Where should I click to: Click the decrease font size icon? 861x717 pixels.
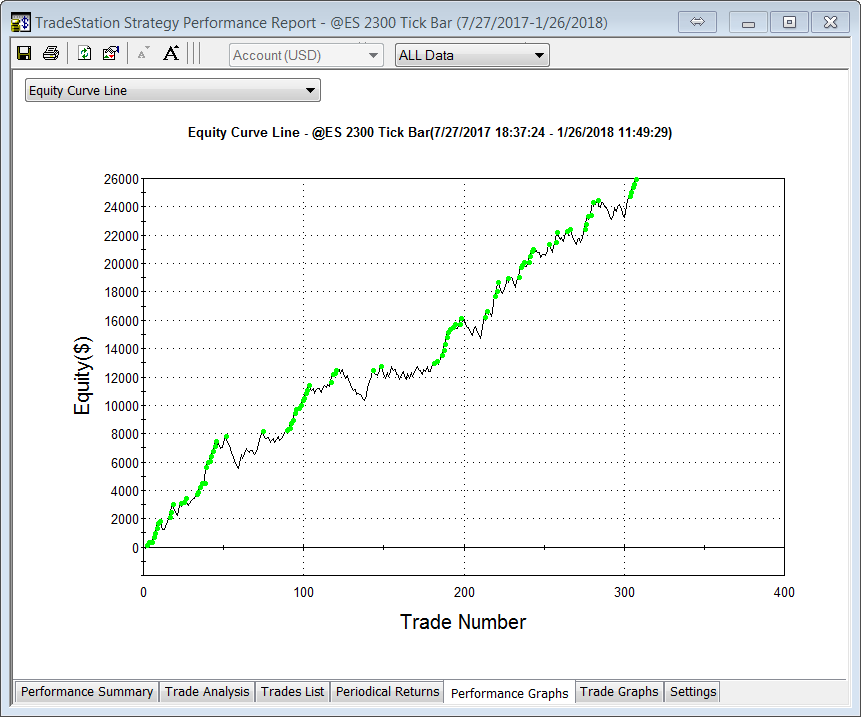[x=143, y=54]
